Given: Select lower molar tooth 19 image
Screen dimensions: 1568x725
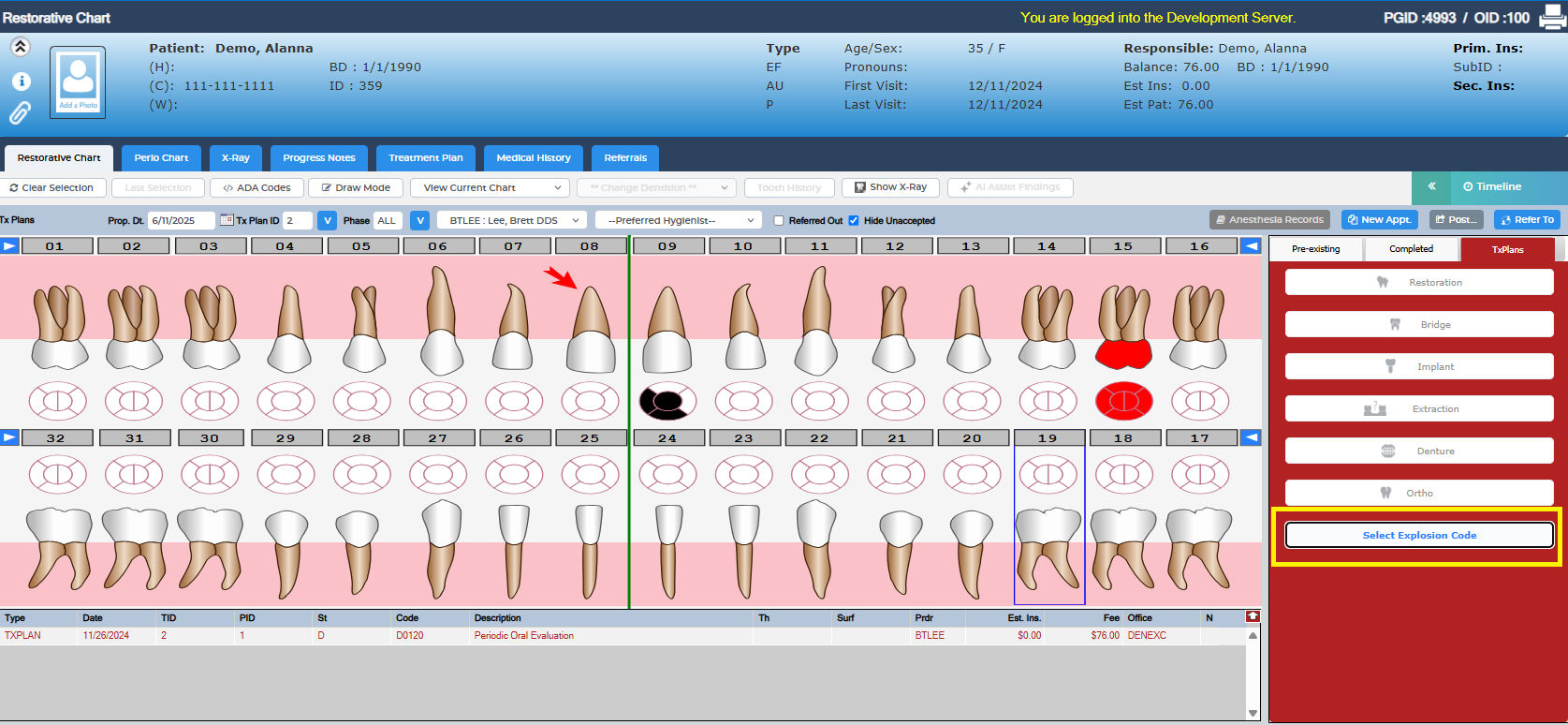Looking at the screenshot, I should point(1048,548).
